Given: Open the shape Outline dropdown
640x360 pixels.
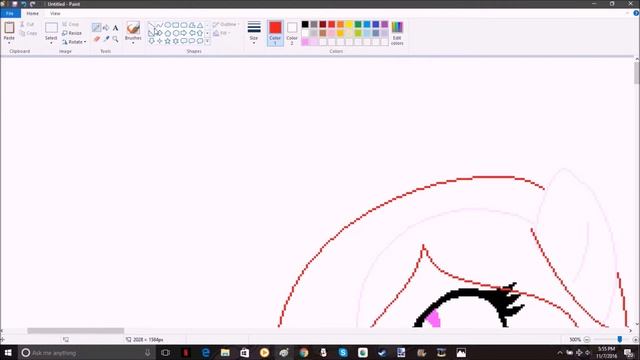Looking at the screenshot, I should (x=225, y=24).
